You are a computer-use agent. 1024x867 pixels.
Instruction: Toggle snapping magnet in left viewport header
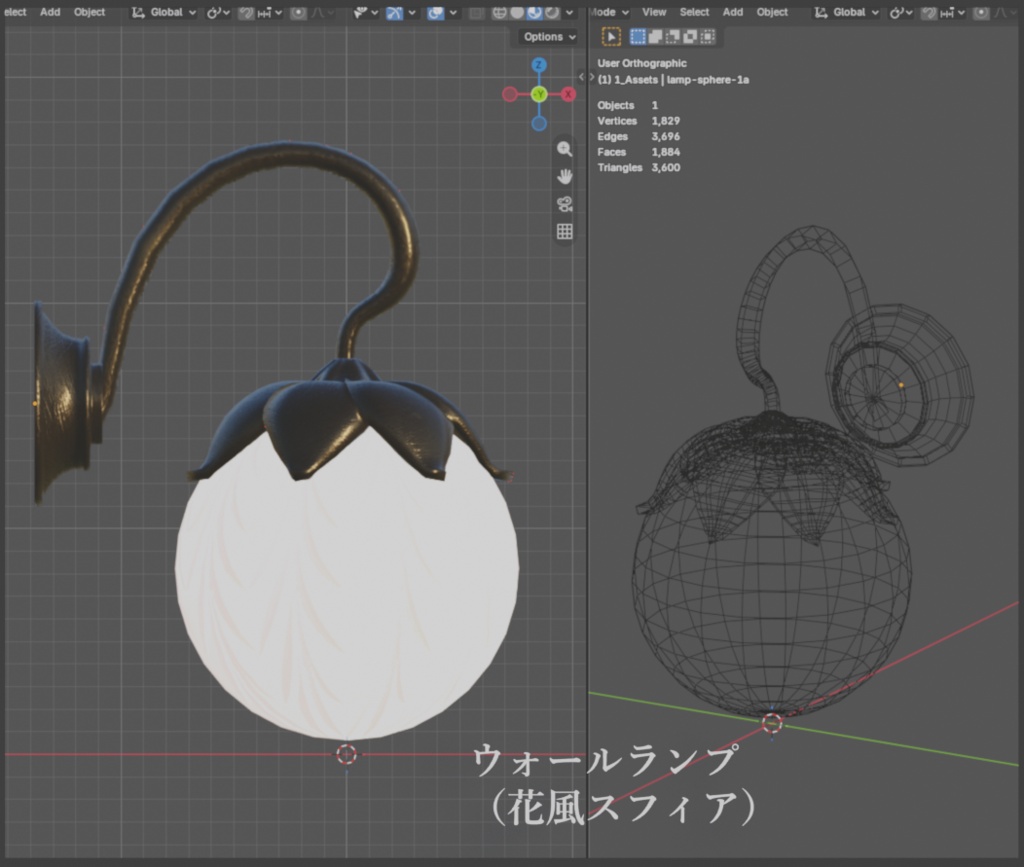point(246,12)
